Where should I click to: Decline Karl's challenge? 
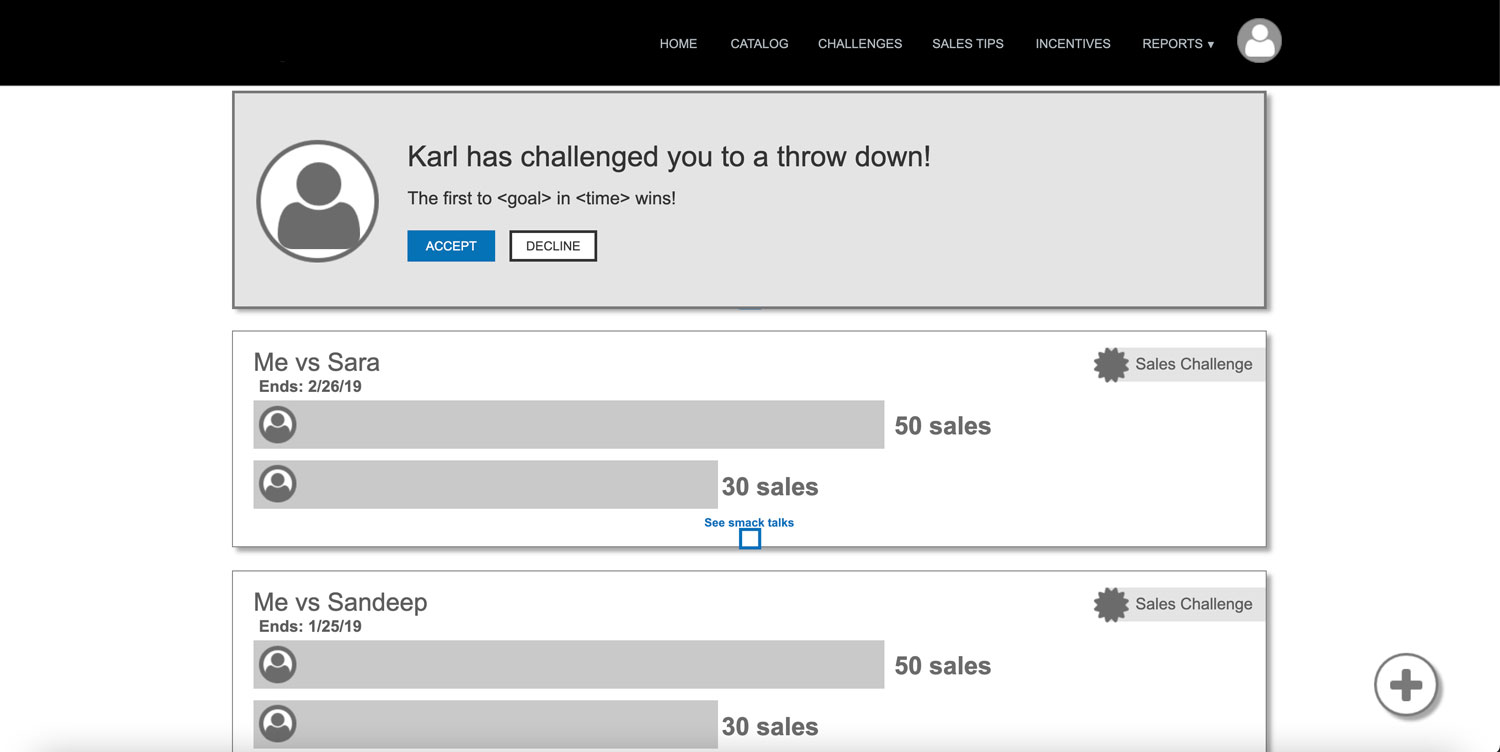(x=553, y=245)
